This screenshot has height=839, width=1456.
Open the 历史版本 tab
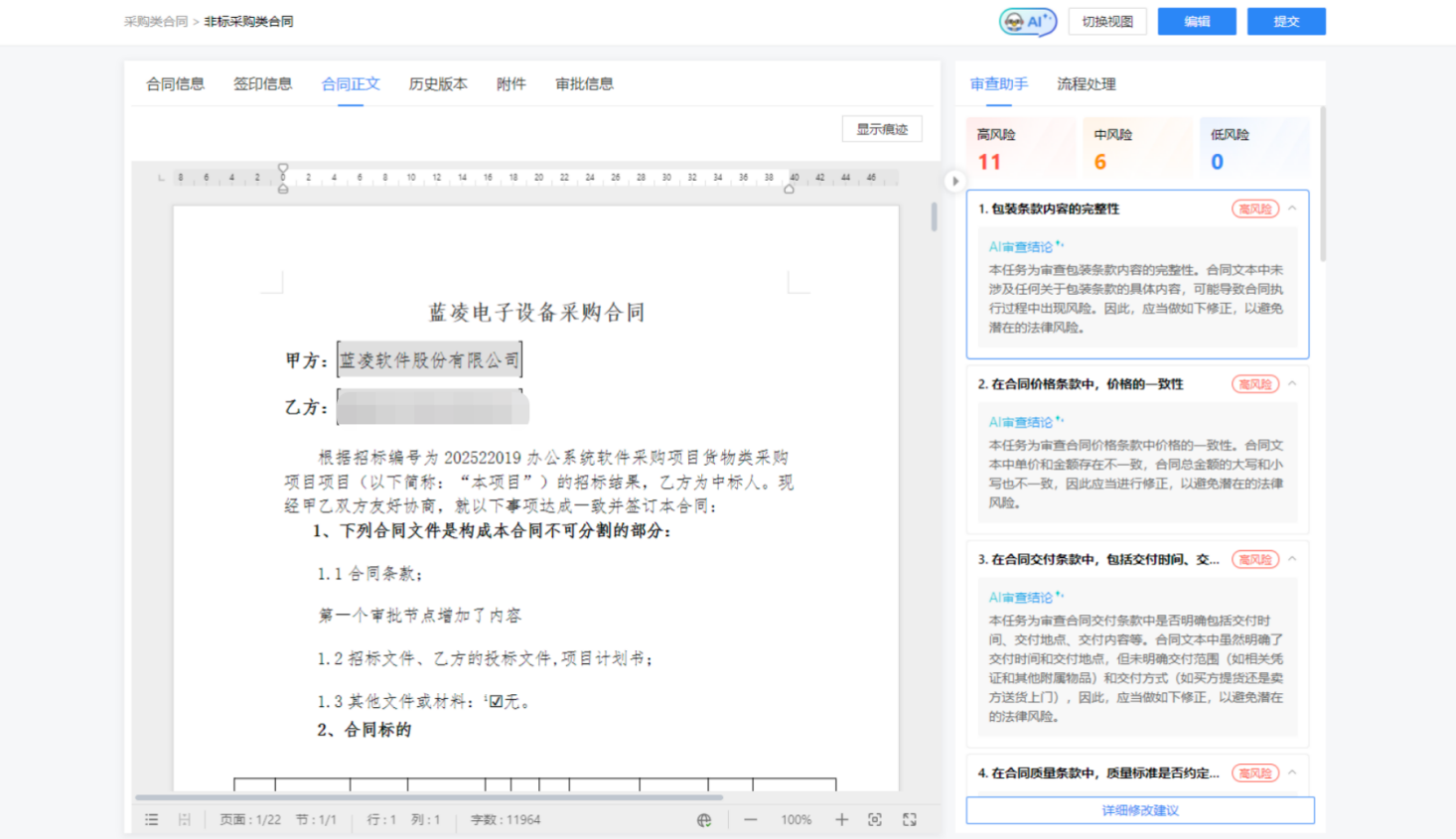[x=438, y=83]
